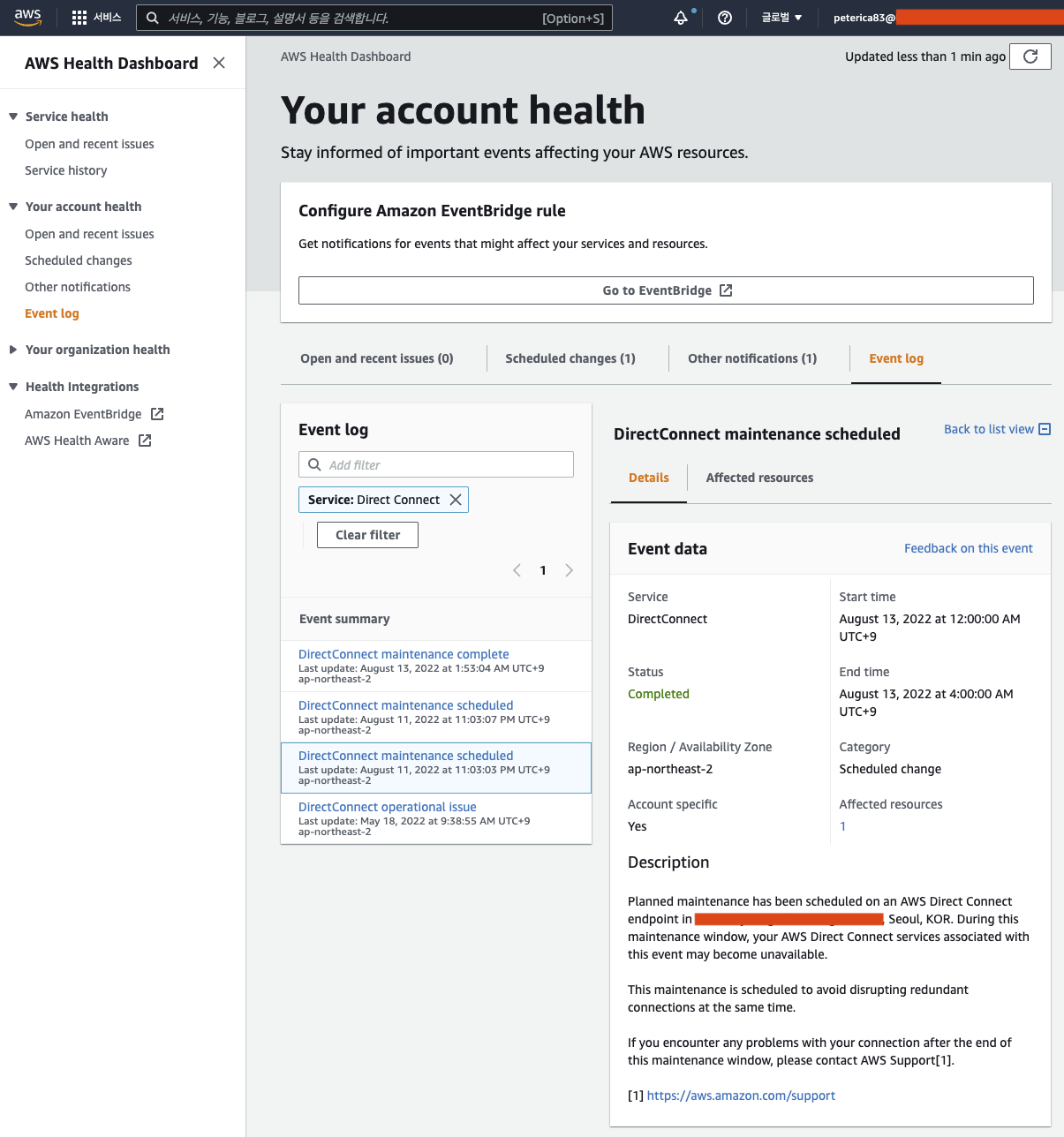Screen dimensions: 1064x1137
Task: Collapse the Service health section
Action: [13, 117]
